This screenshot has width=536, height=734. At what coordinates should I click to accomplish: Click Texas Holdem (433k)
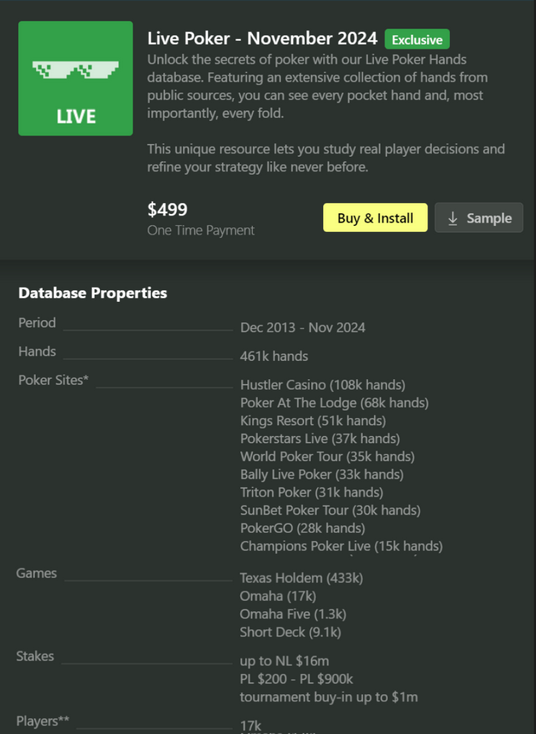(301, 578)
